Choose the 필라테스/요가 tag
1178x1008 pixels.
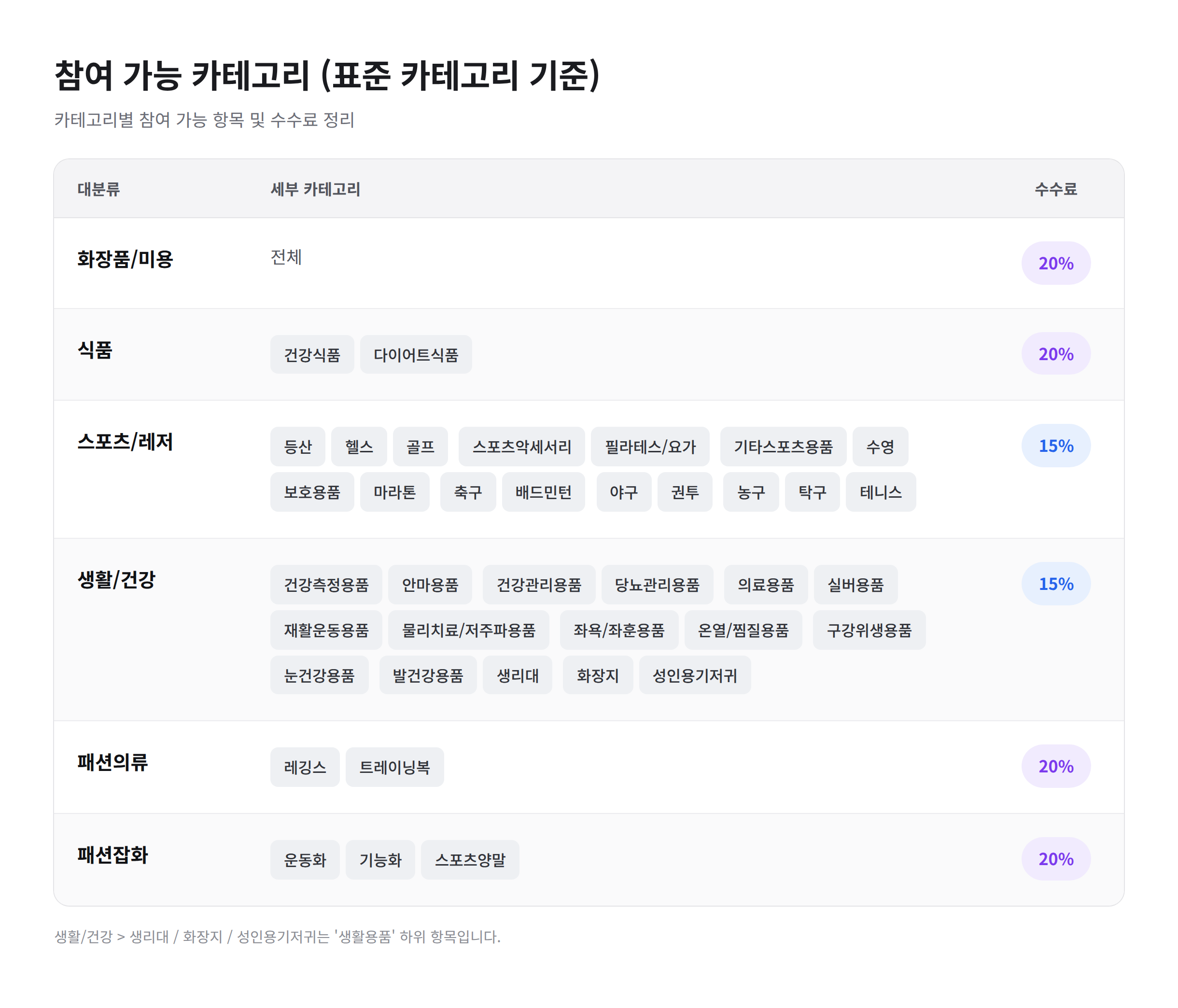pyautogui.click(x=650, y=447)
